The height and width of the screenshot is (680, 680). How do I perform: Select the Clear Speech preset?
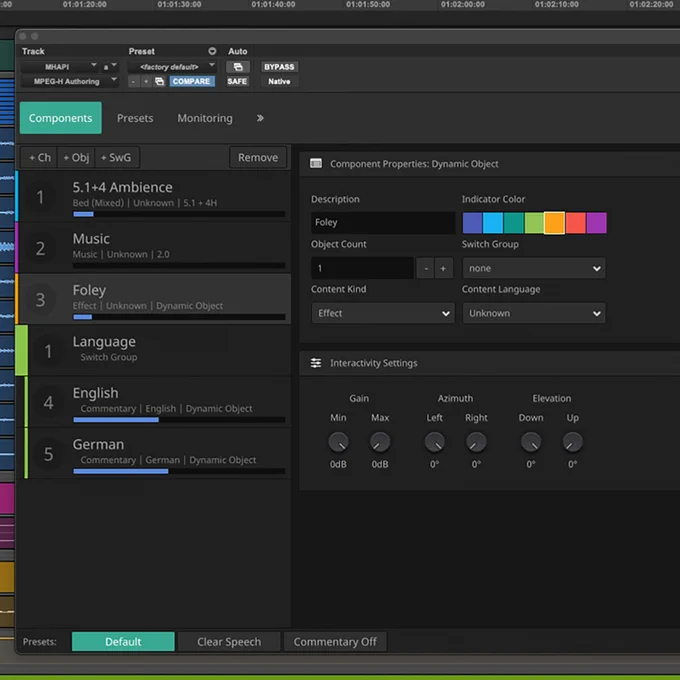[x=229, y=641]
